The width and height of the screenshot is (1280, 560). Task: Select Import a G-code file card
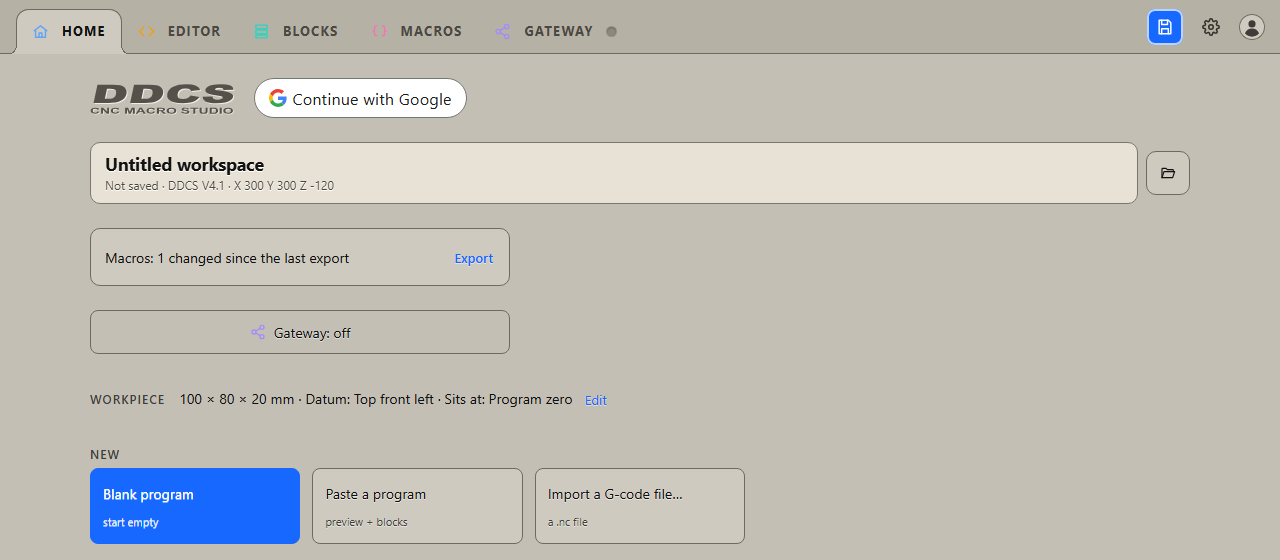coord(640,506)
